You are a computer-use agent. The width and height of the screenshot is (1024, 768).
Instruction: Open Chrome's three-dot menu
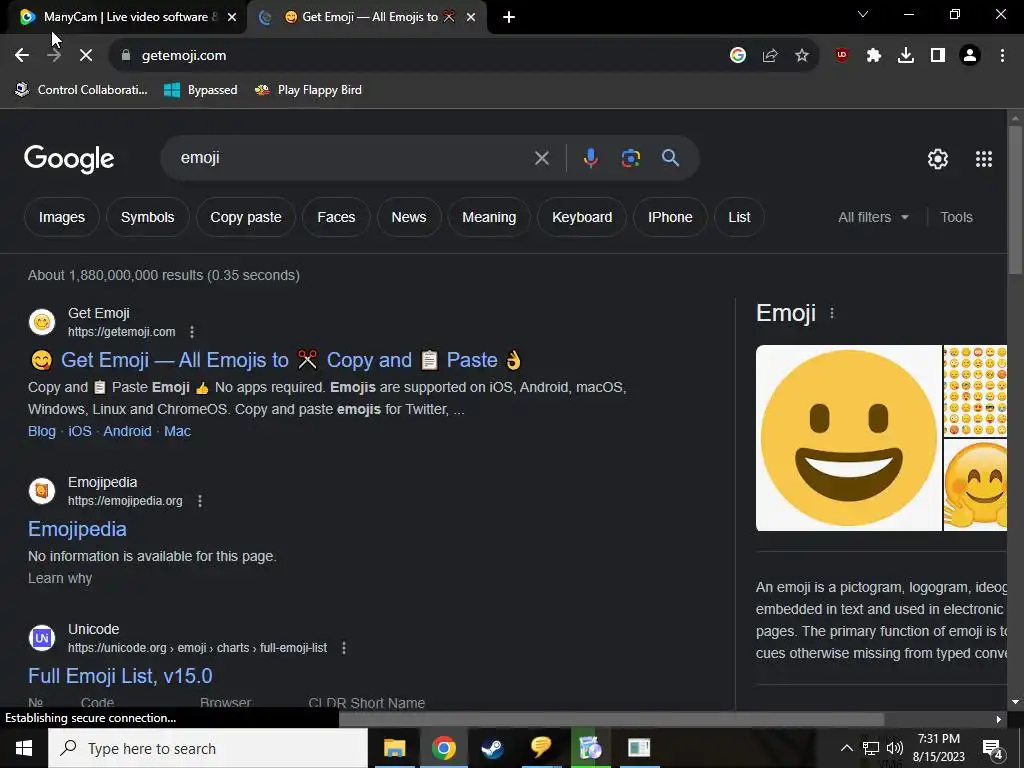[x=1002, y=56]
